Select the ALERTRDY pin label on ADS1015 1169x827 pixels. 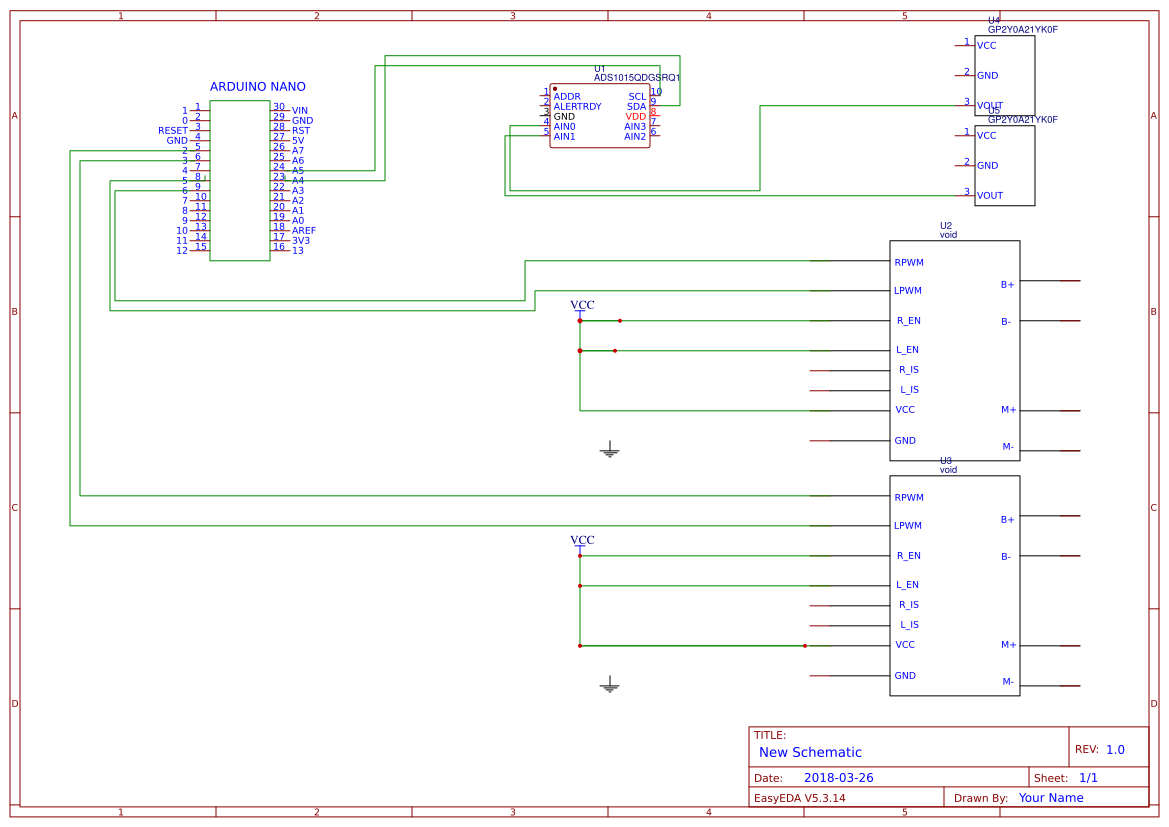coord(577,107)
